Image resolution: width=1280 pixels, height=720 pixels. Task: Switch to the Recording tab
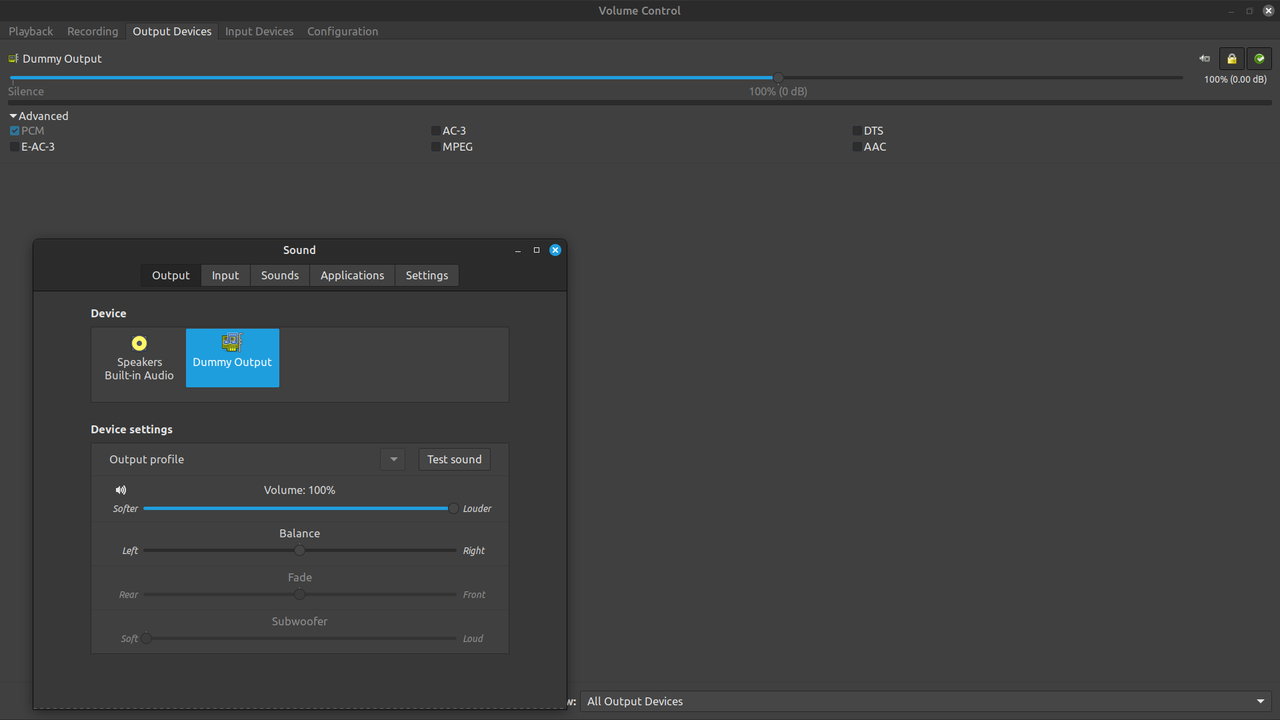(92, 31)
